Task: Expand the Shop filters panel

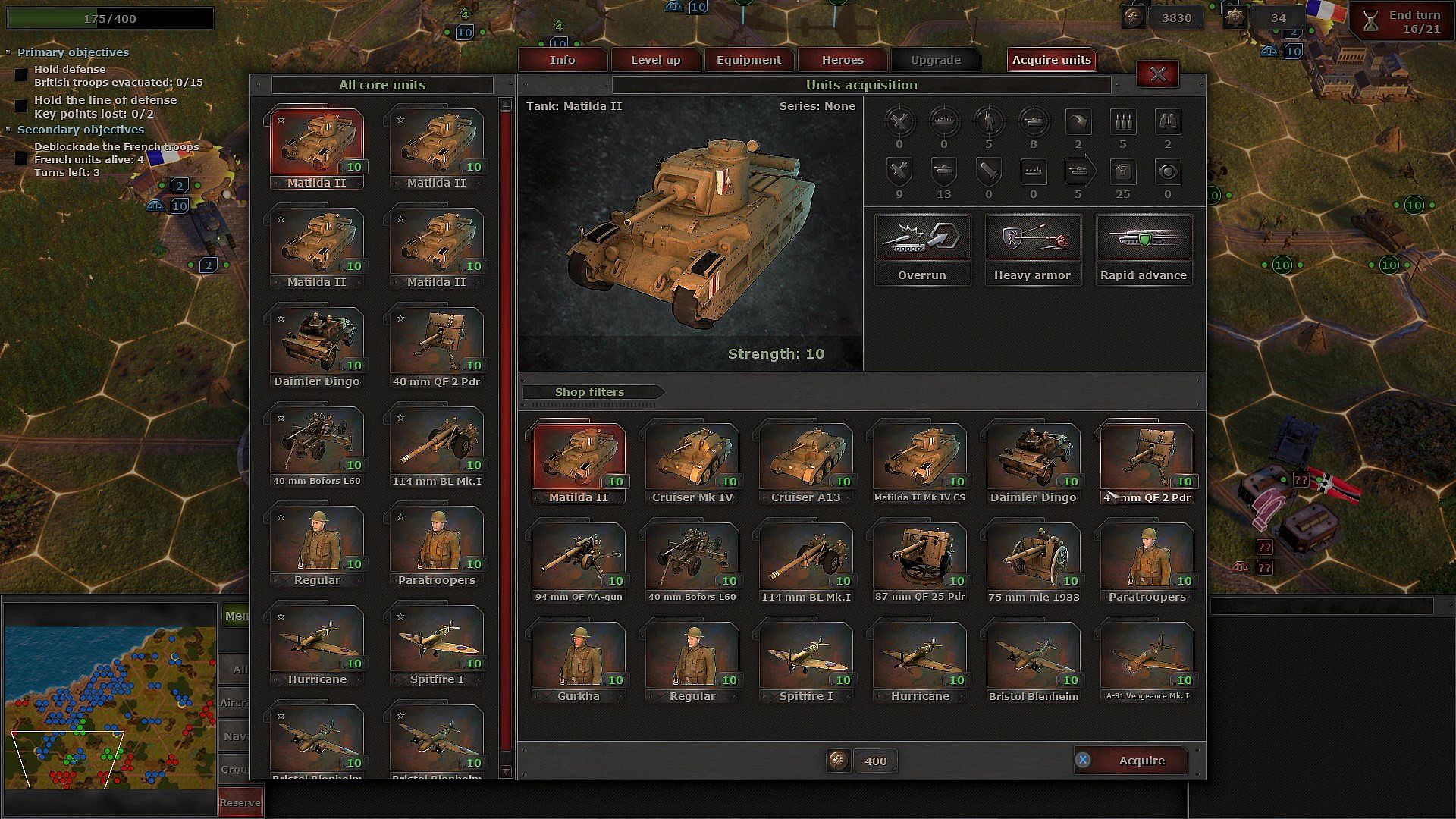Action: coord(590,392)
